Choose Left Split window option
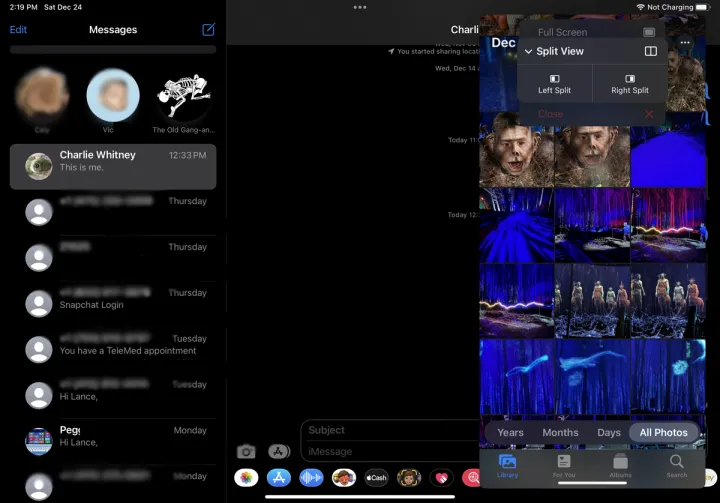Image resolution: width=720 pixels, height=503 pixels. pyautogui.click(x=554, y=83)
